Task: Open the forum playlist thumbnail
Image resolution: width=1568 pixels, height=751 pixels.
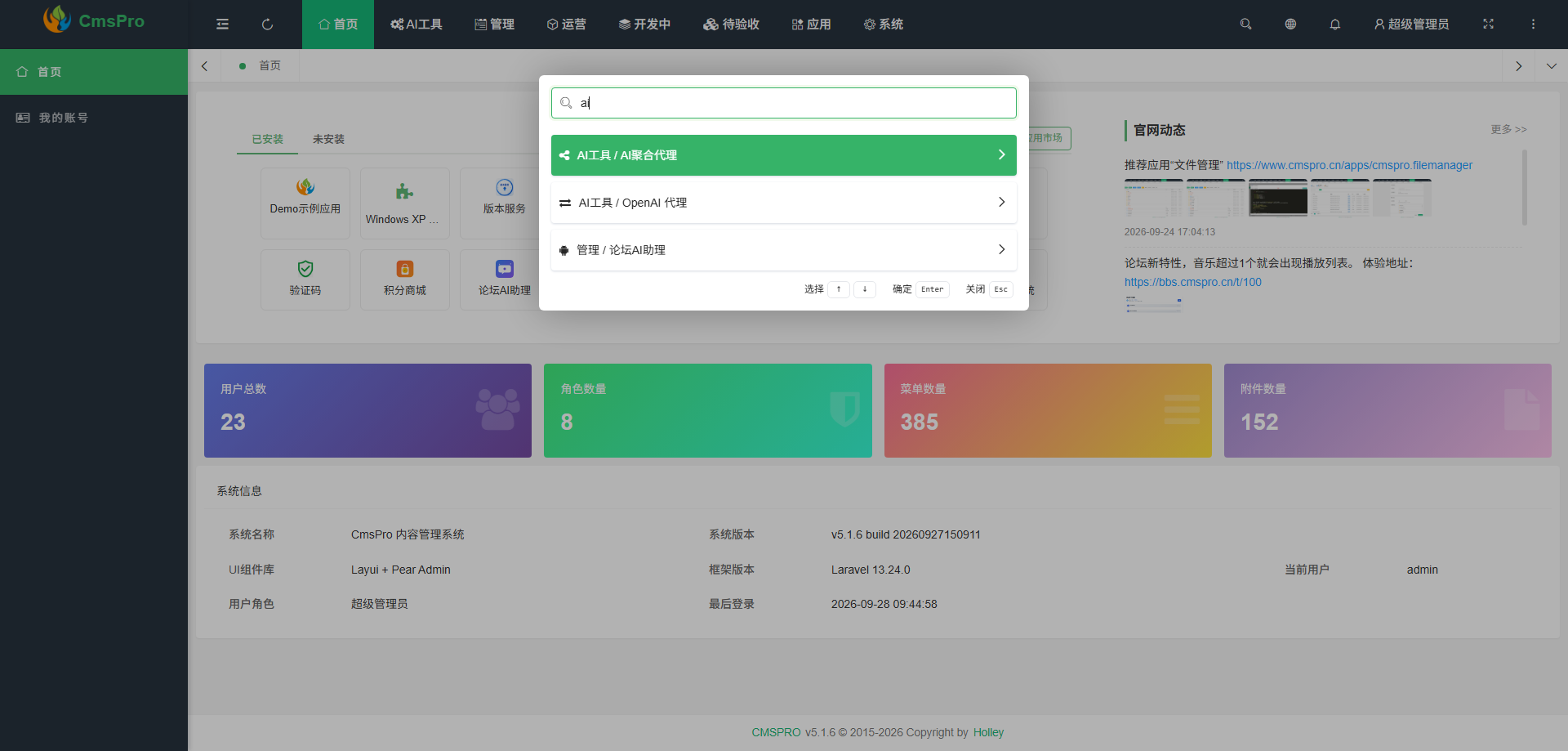Action: point(1153,305)
